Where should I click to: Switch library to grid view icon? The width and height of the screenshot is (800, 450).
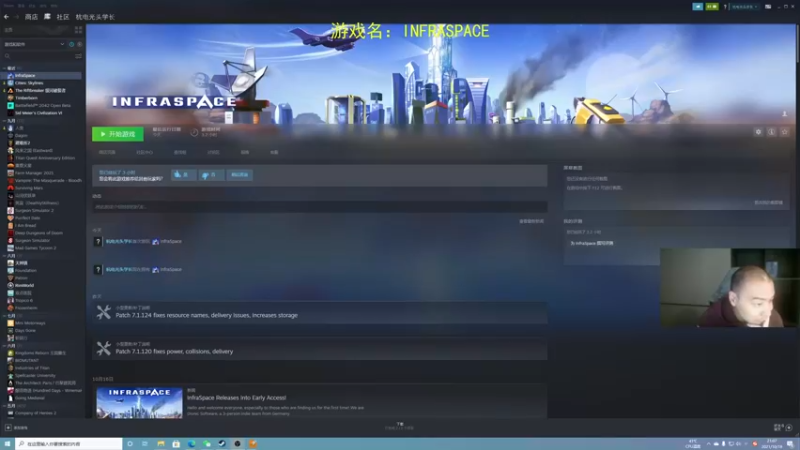coord(79,30)
